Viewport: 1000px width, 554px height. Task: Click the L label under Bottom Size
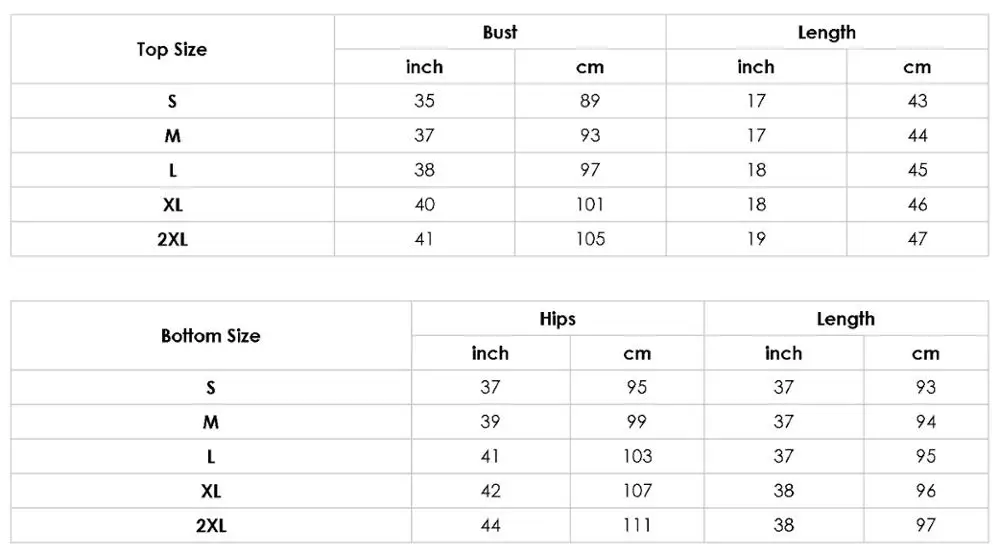coord(210,456)
